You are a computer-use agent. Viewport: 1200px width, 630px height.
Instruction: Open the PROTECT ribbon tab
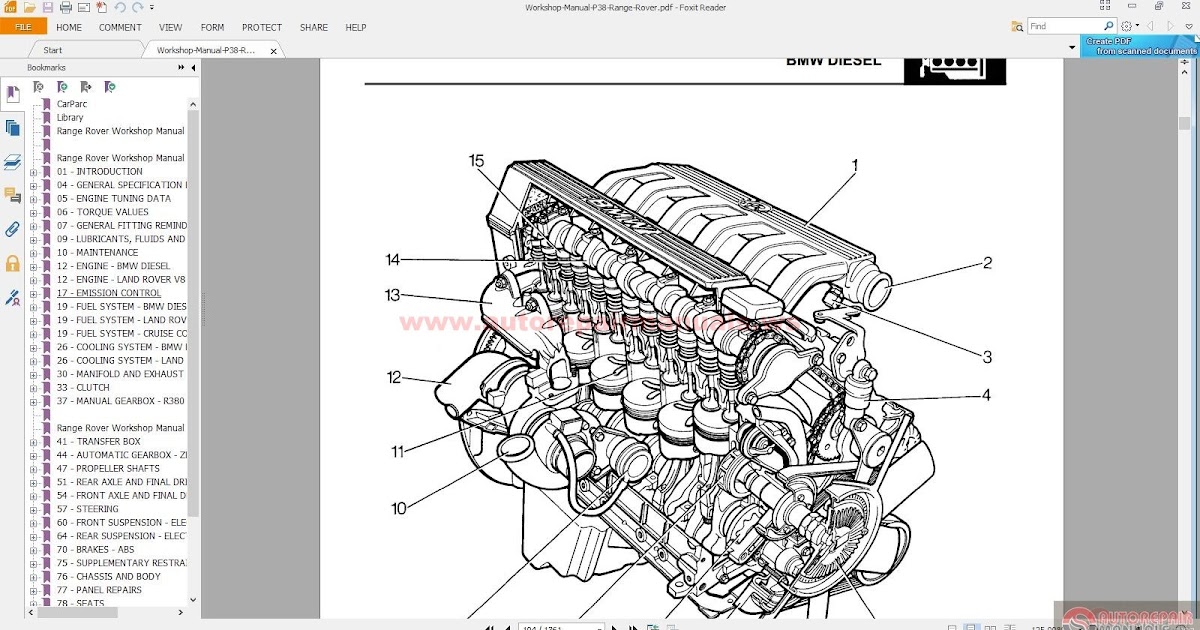262,27
